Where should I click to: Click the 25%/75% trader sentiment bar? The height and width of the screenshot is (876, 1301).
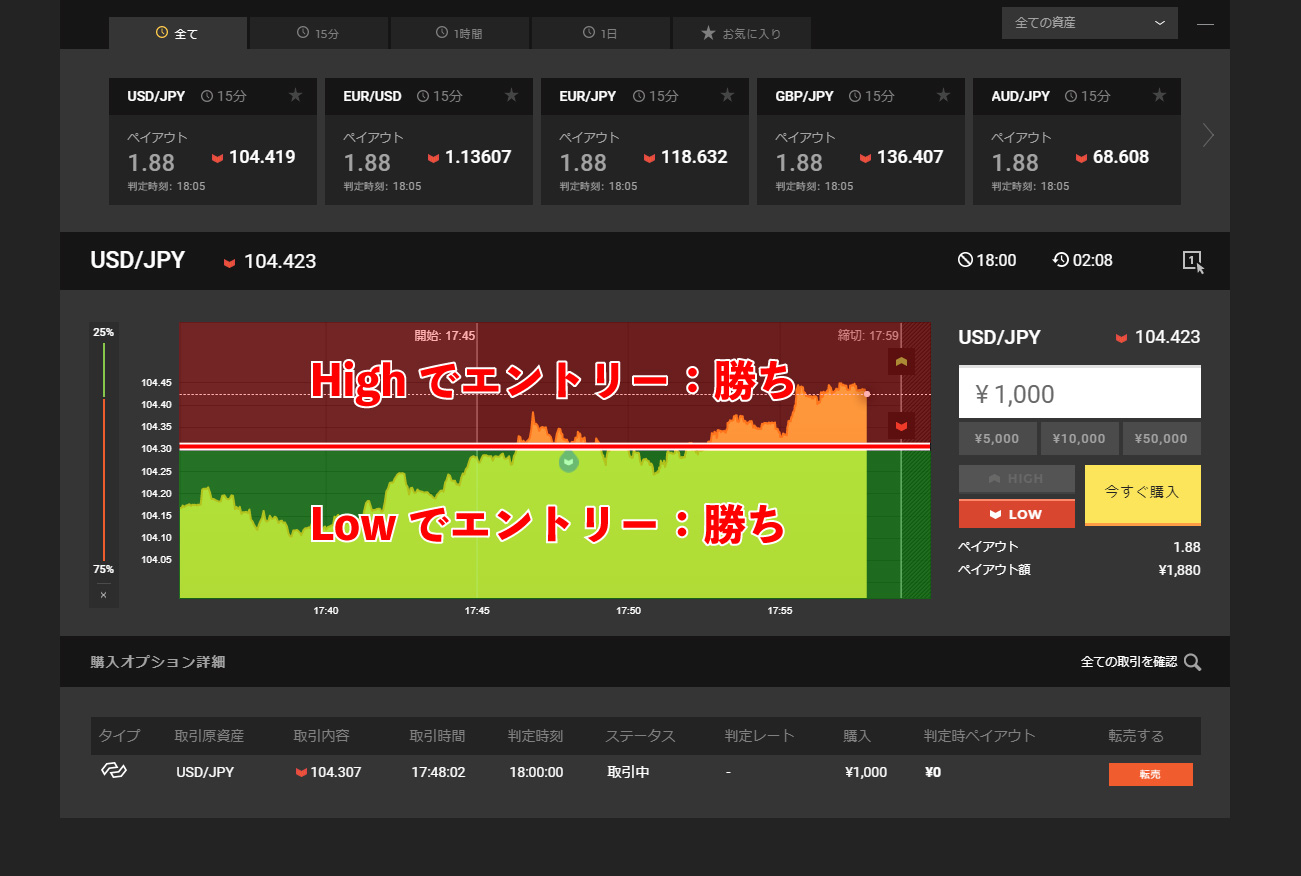pos(104,451)
